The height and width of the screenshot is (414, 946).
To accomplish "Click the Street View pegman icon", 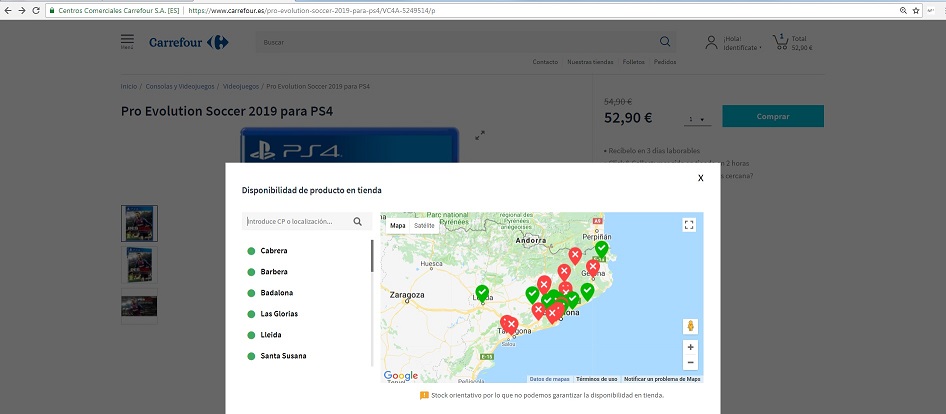I will [690, 326].
